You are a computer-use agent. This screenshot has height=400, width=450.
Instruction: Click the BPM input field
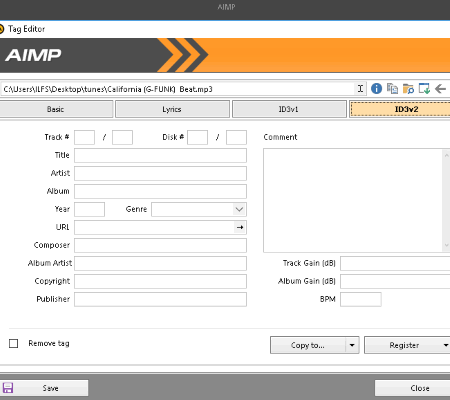click(x=361, y=299)
